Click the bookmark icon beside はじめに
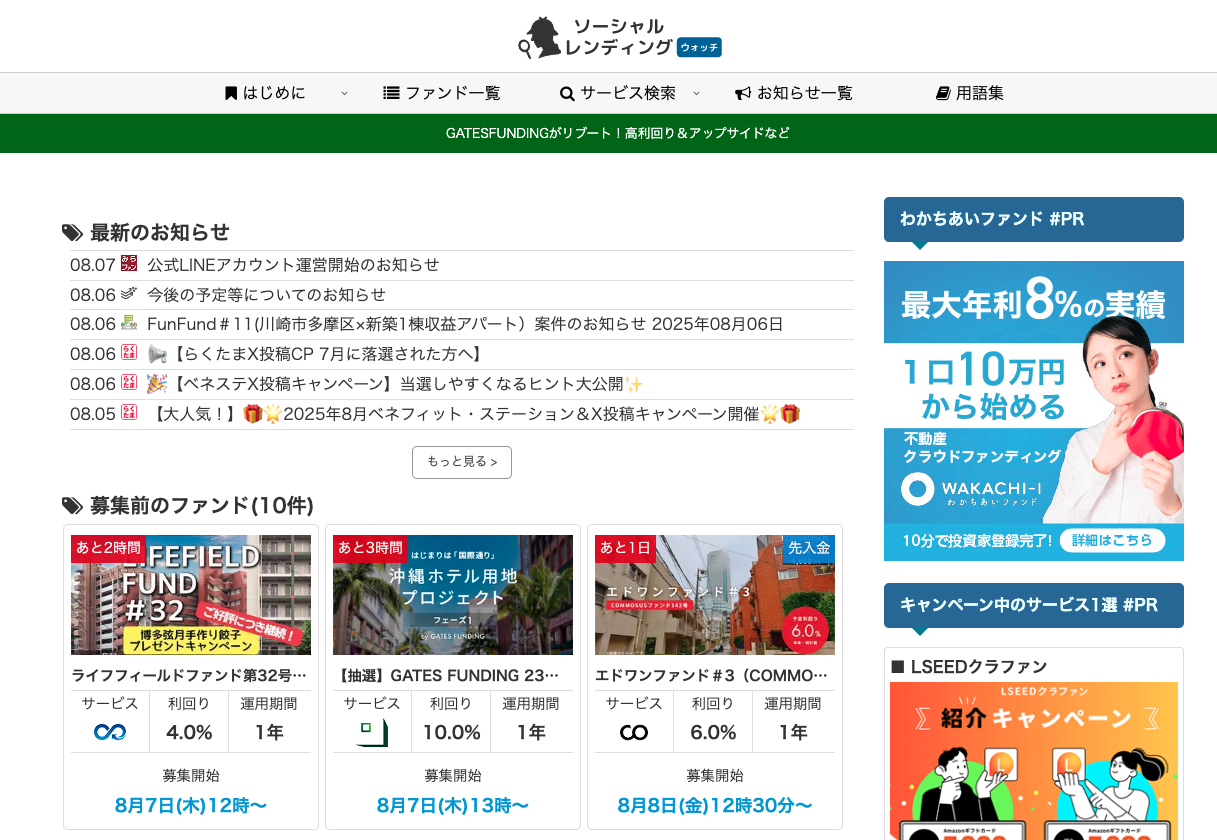Viewport: 1217px width, 840px height. click(231, 93)
